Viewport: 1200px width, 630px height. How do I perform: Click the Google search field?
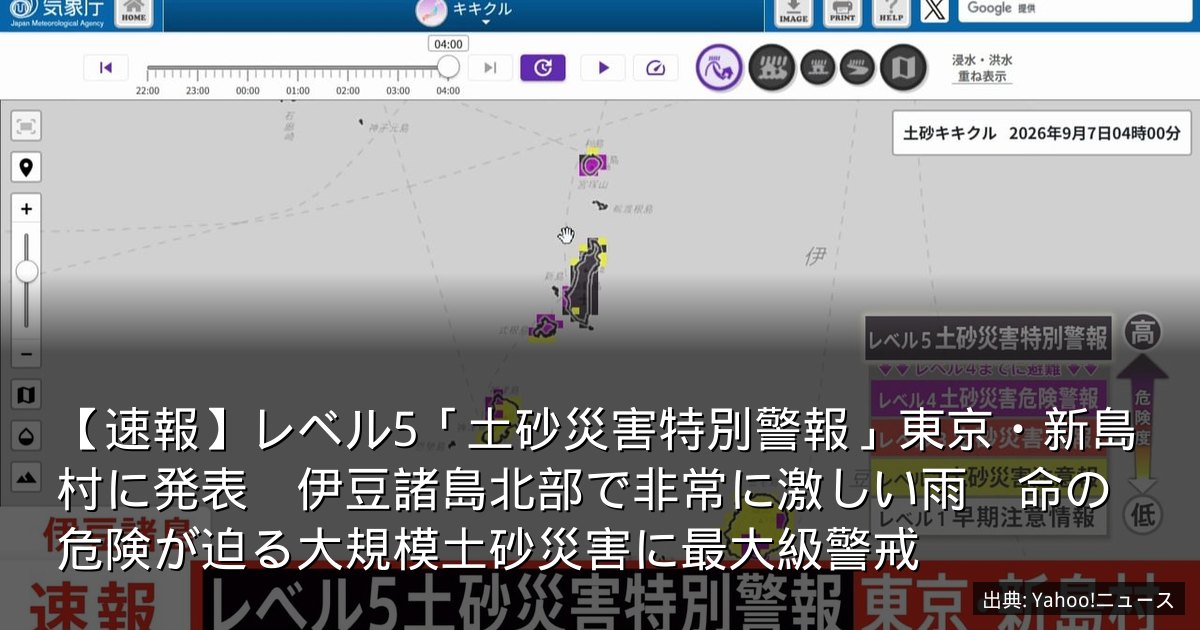(x=1074, y=9)
